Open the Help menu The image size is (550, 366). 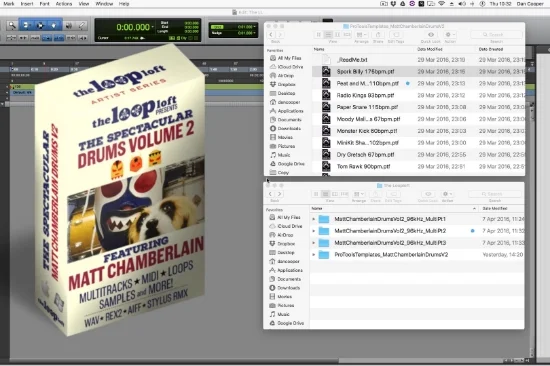[x=124, y=4]
